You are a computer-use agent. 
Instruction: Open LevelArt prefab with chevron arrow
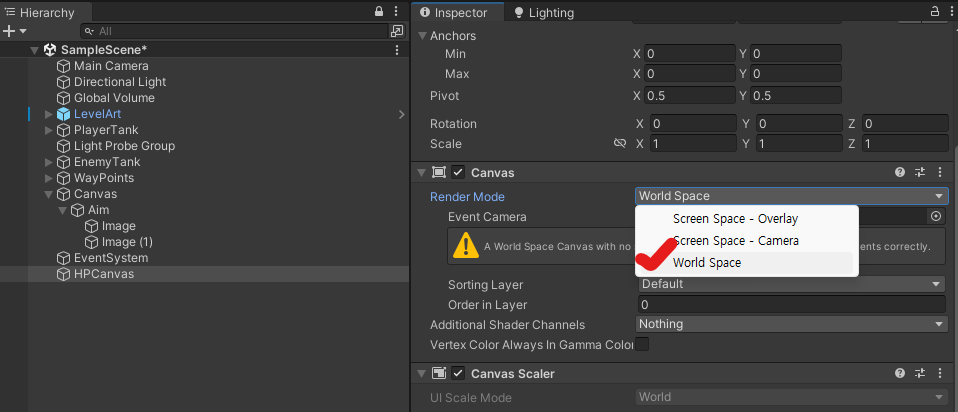[x=401, y=114]
